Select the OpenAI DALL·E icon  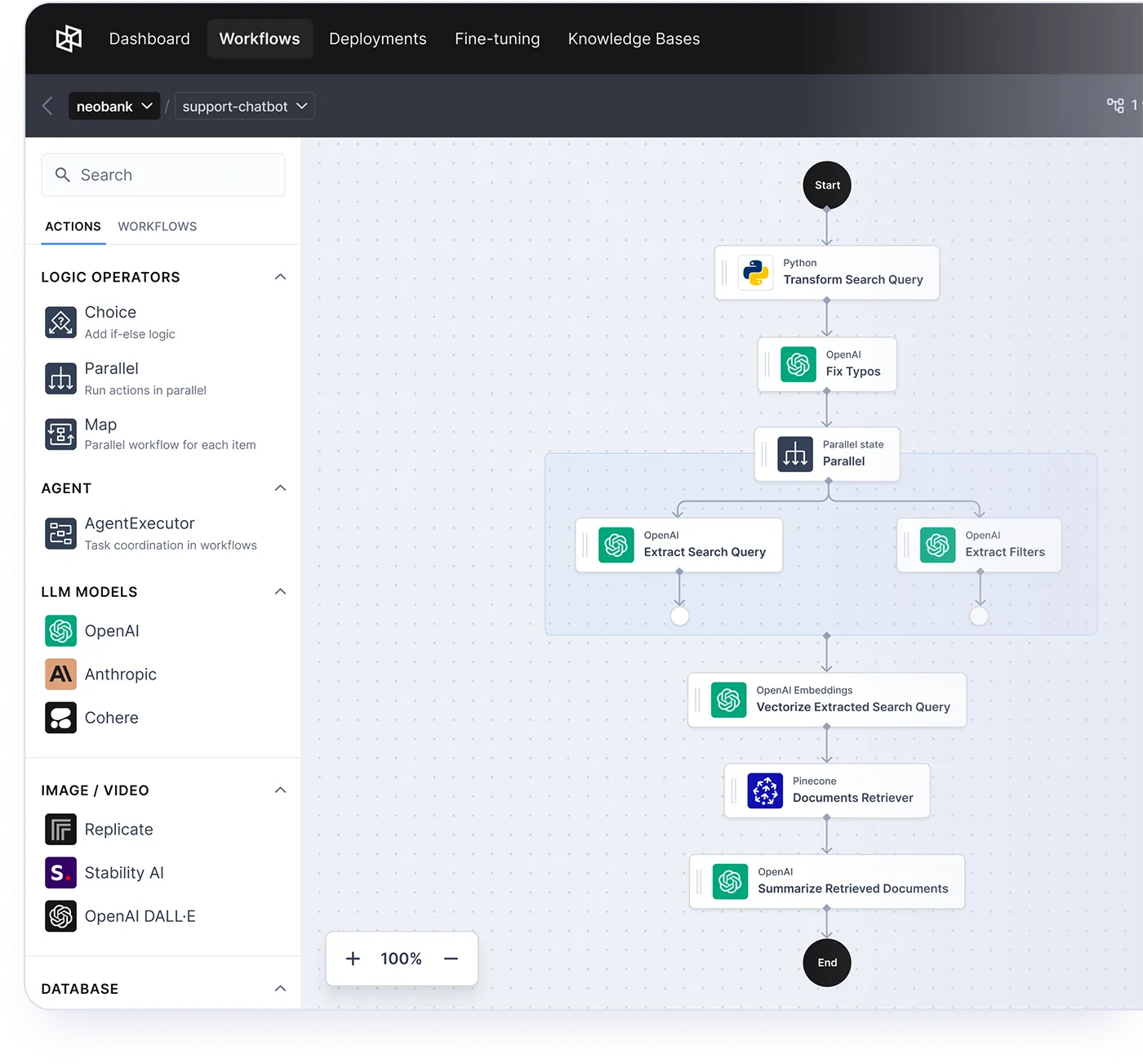(60, 915)
